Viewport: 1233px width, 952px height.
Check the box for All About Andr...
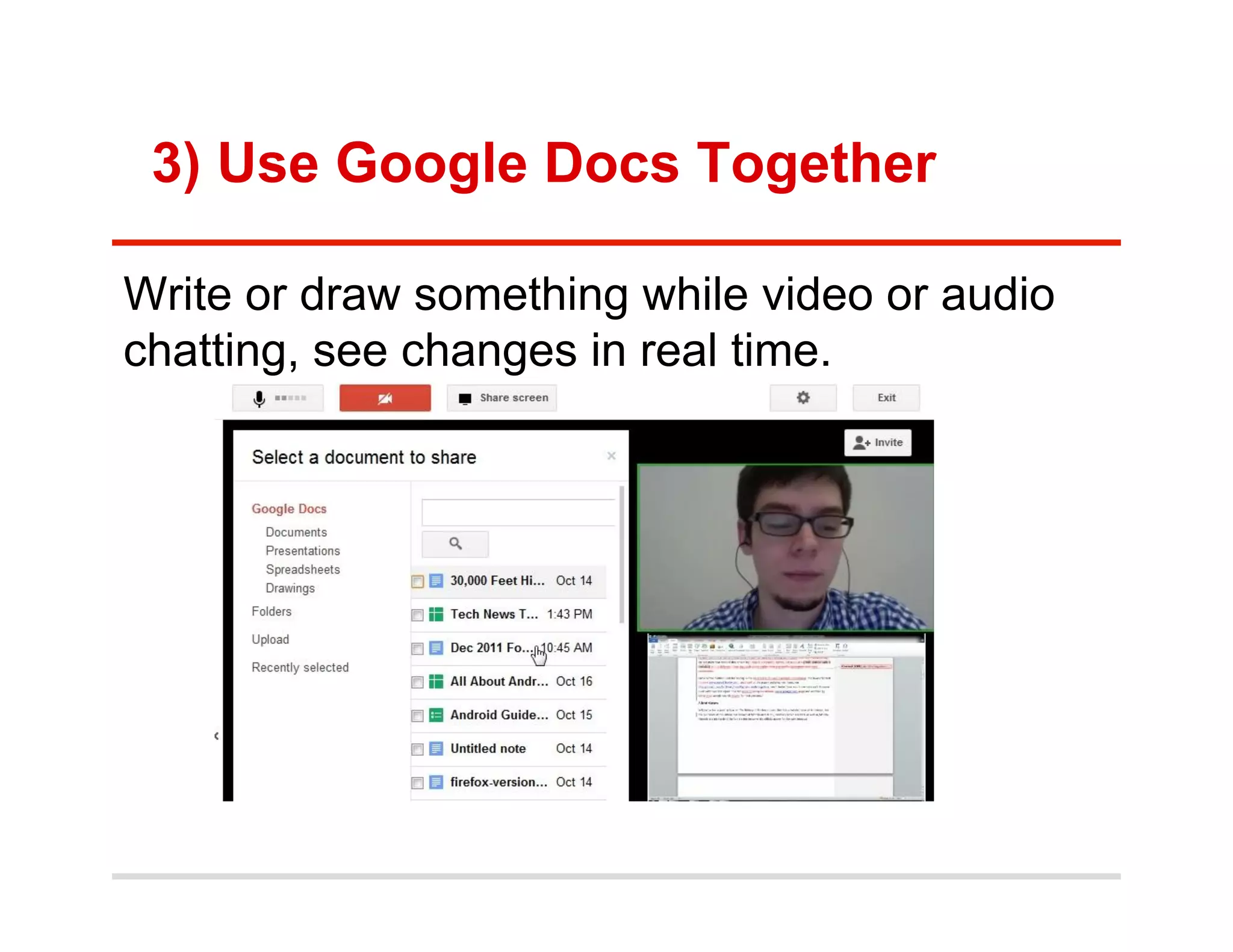(x=417, y=682)
